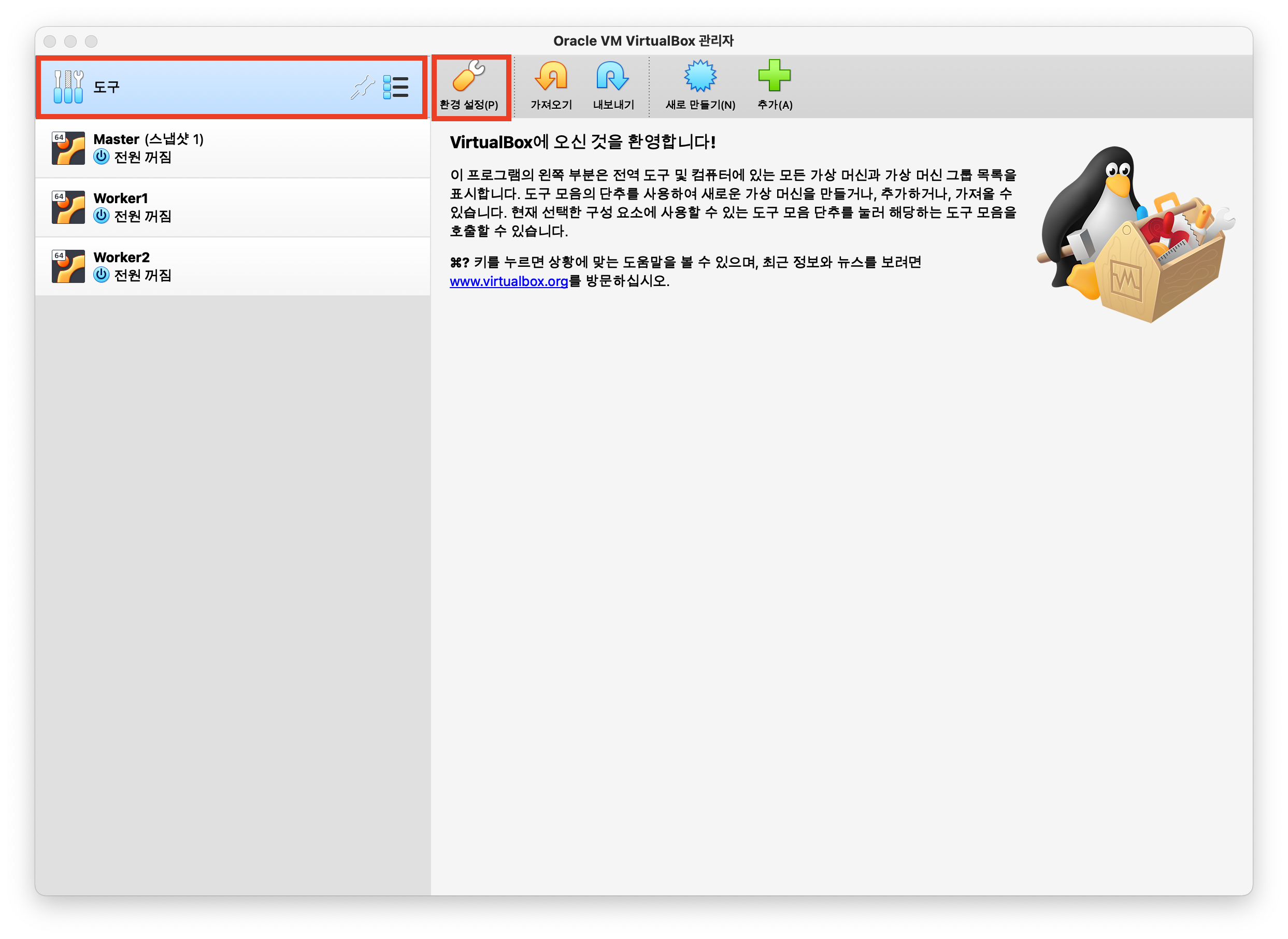
Task: Open the www.virtualbox.org link
Action: coord(508,281)
